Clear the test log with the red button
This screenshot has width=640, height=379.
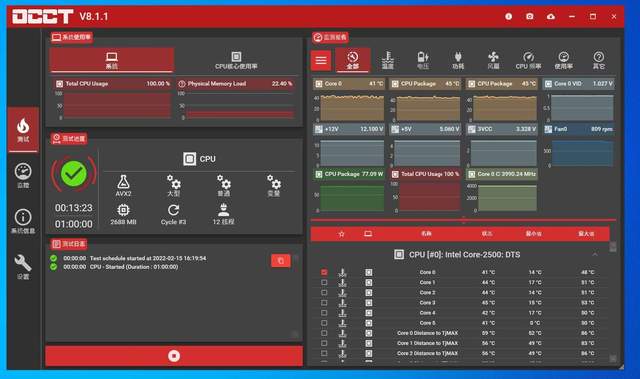tap(281, 261)
